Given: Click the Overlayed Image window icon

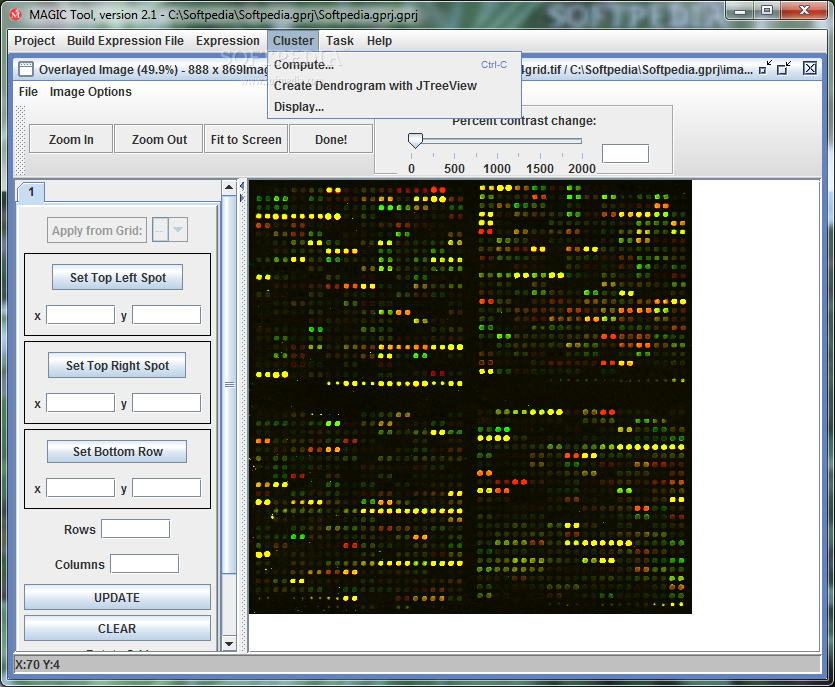Looking at the screenshot, I should point(25,69).
